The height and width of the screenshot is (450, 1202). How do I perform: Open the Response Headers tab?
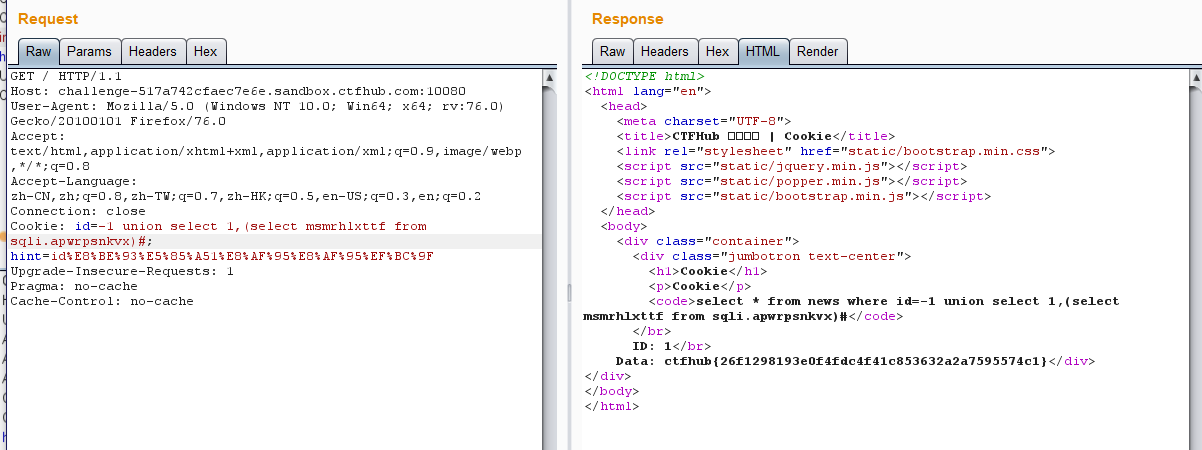[665, 52]
